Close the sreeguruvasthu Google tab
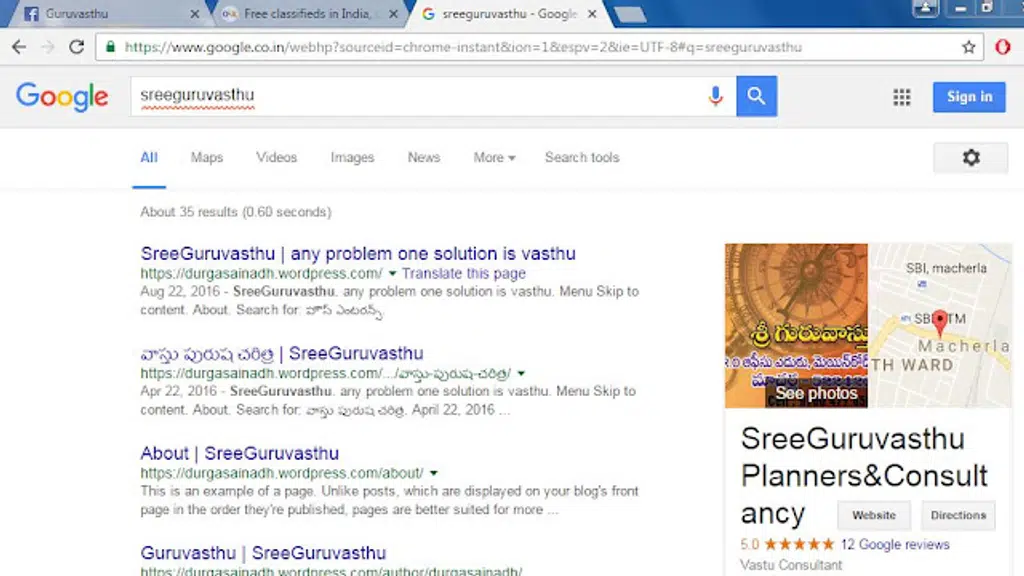This screenshot has height=576, width=1024. pyautogui.click(x=592, y=14)
